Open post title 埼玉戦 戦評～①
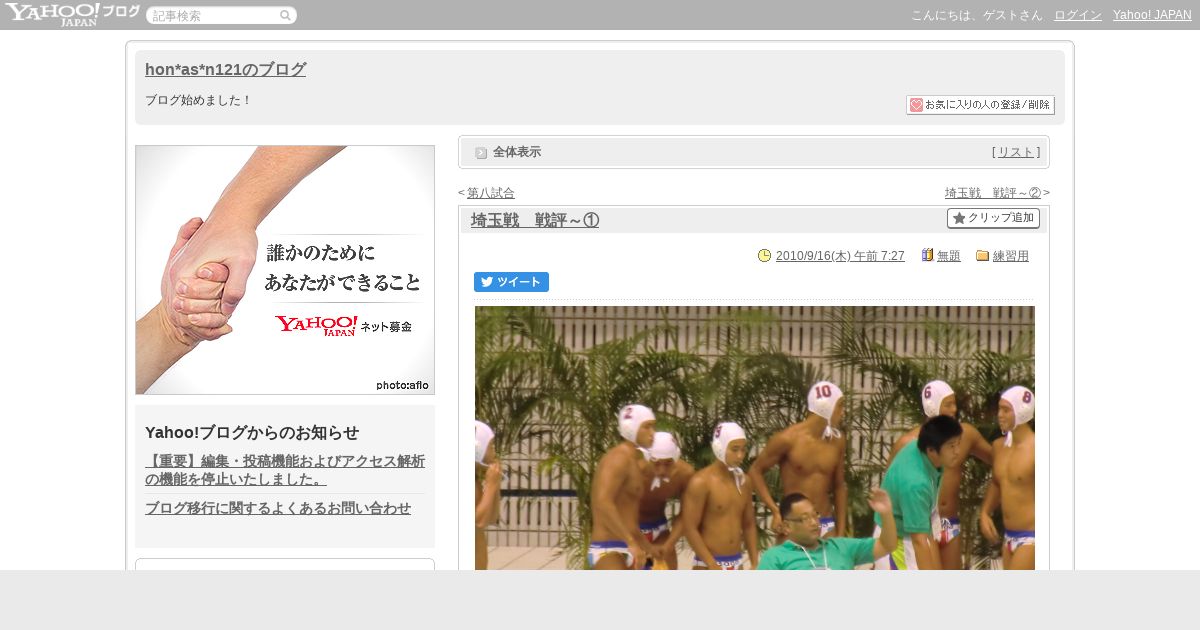Image resolution: width=1200 pixels, height=630 pixels. point(535,220)
